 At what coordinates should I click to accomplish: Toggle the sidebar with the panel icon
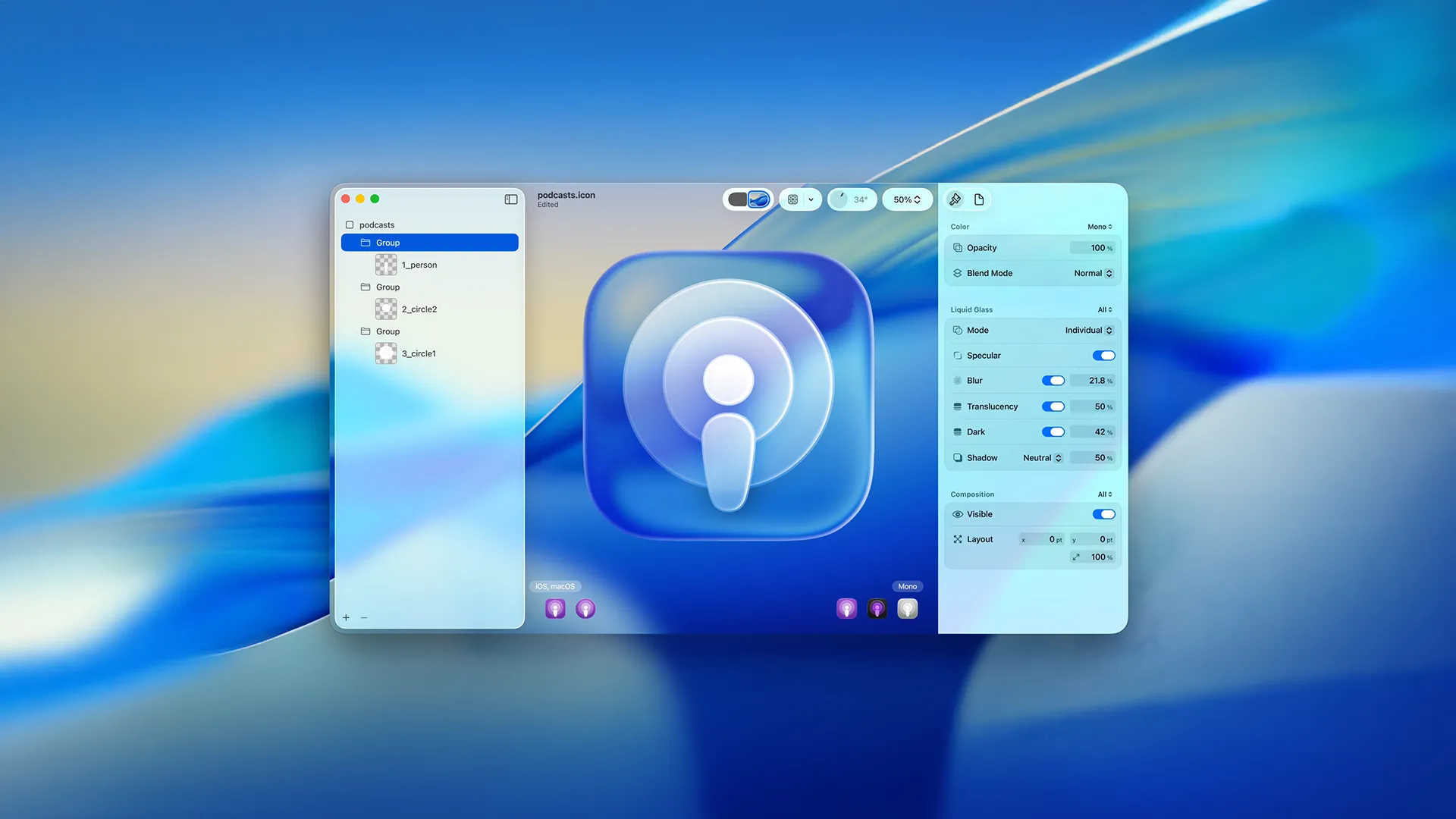click(511, 199)
